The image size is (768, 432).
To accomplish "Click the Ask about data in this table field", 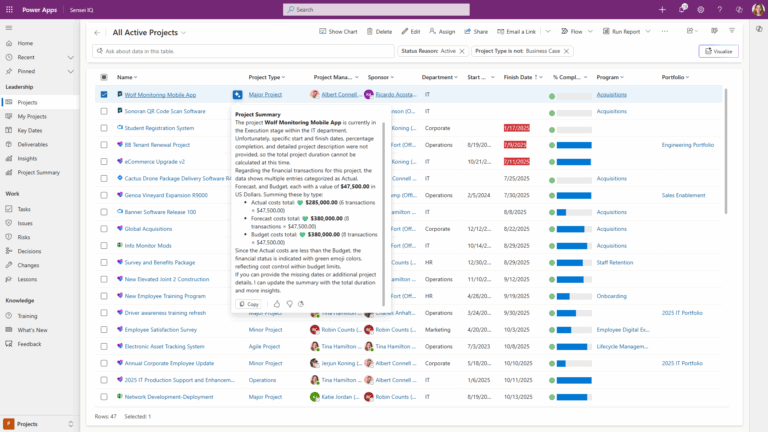I will coord(243,51).
